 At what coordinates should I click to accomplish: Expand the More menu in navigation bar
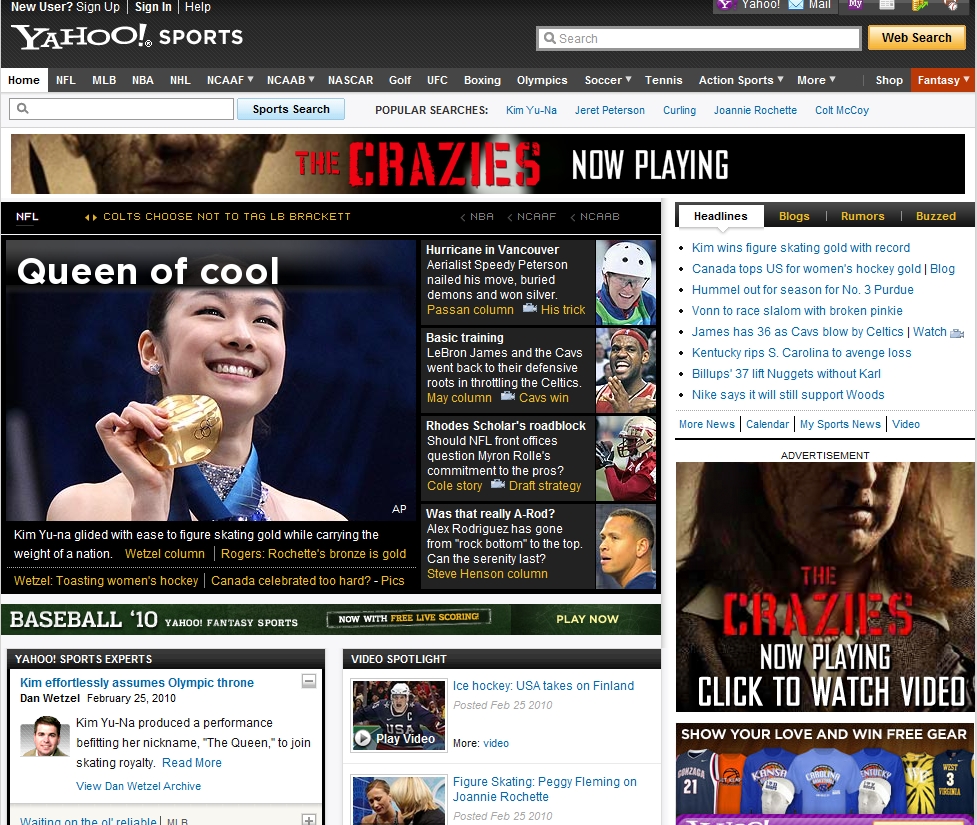tap(817, 80)
